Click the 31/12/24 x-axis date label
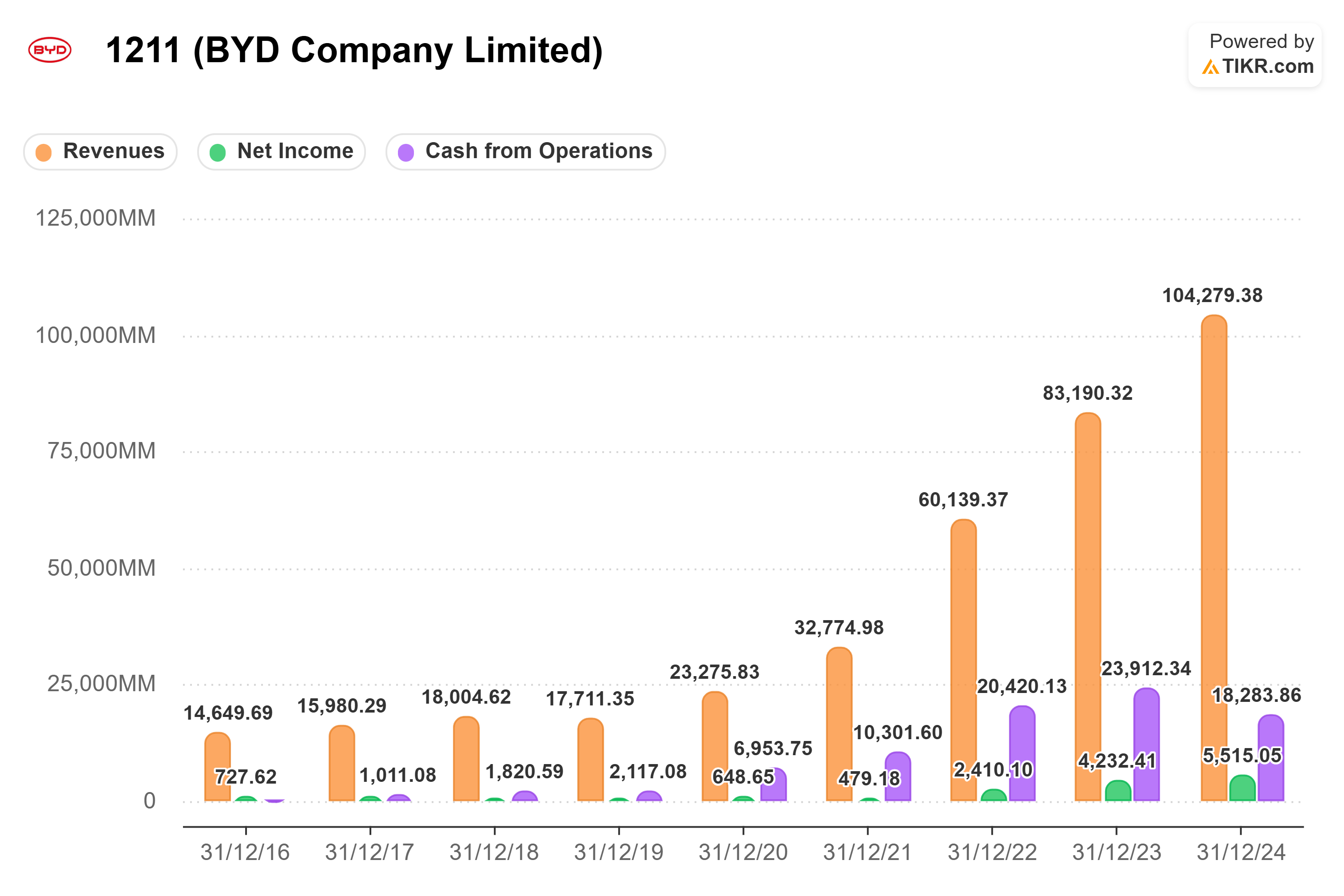The image size is (1344, 896). tap(1241, 852)
